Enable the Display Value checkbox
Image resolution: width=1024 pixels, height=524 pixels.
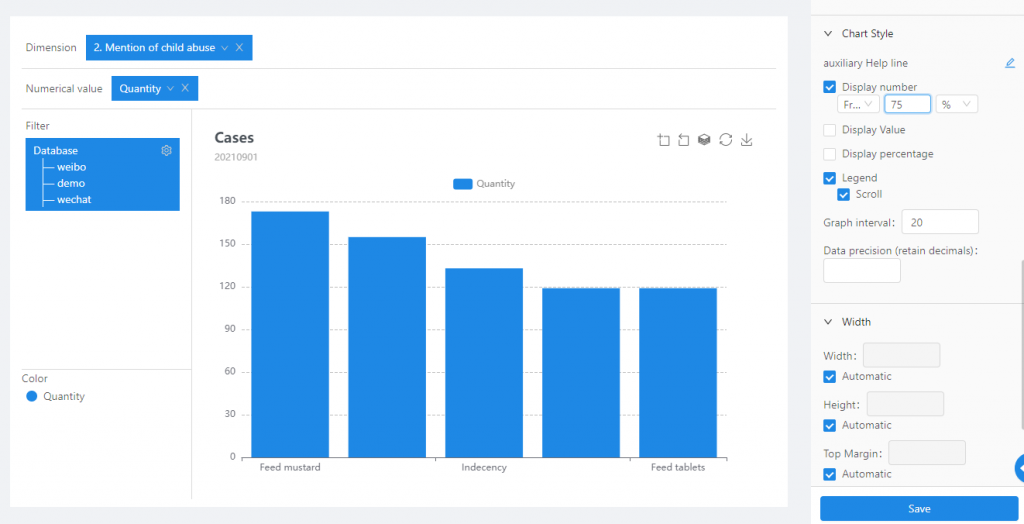[830, 130]
